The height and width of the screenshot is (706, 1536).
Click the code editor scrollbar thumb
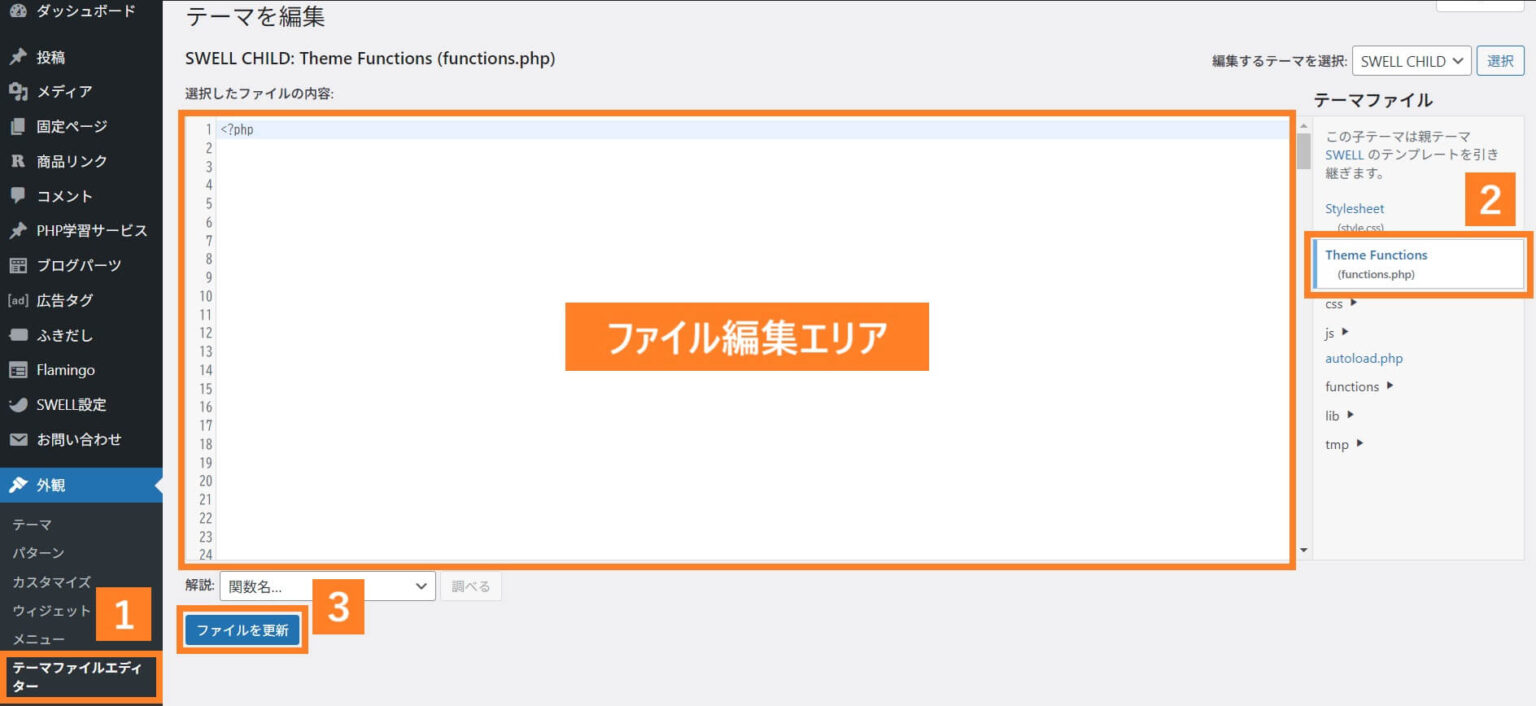pos(1303,152)
